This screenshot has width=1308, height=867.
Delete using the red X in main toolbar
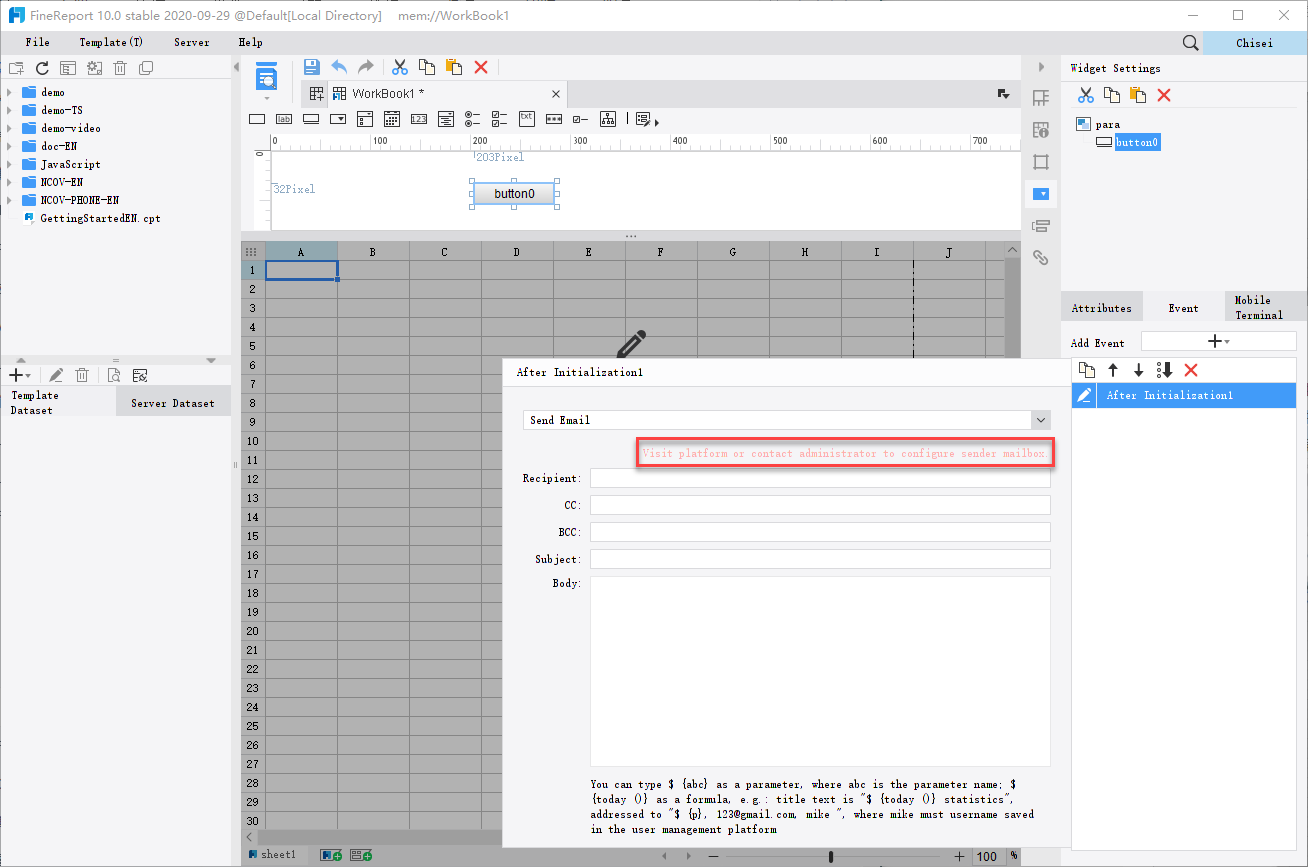click(481, 67)
